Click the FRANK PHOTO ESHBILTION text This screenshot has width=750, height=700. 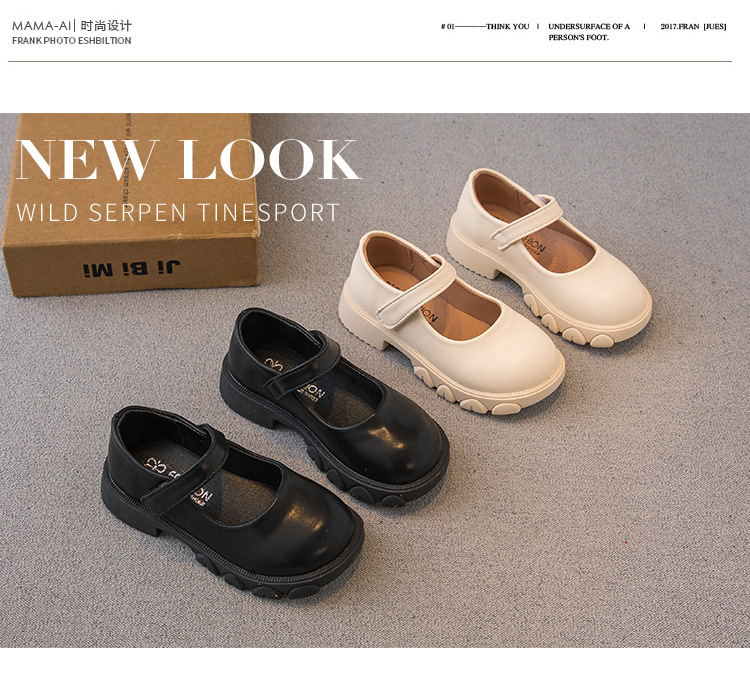tap(72, 41)
